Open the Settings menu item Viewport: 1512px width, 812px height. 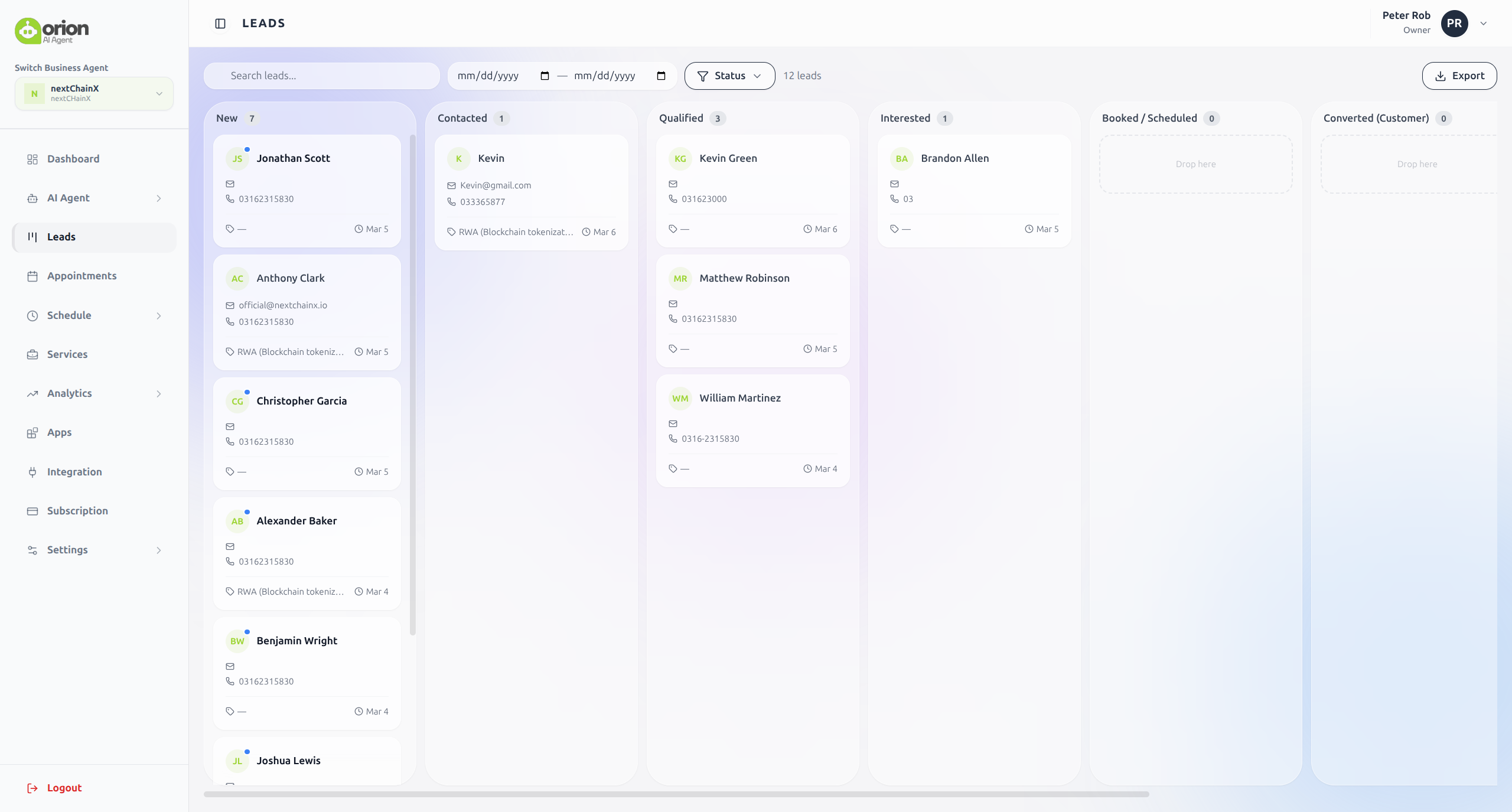67,550
